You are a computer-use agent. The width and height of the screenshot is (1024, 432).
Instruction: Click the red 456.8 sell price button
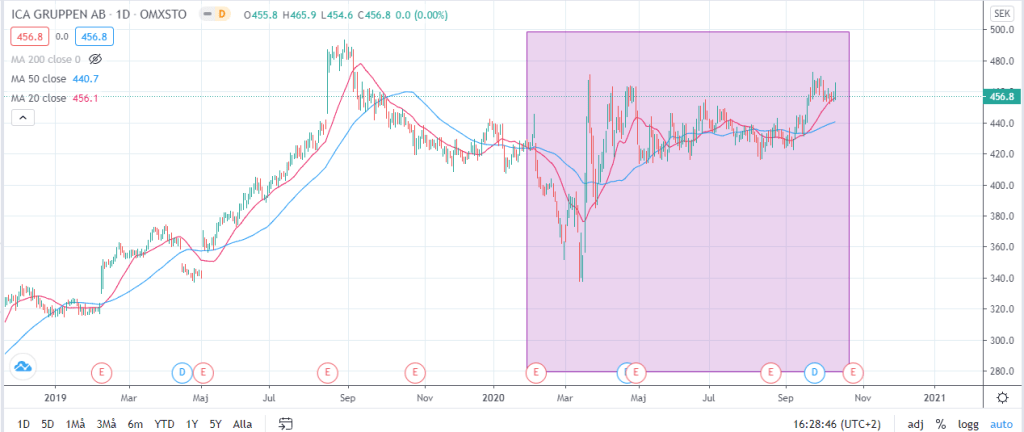pyautogui.click(x=27, y=37)
